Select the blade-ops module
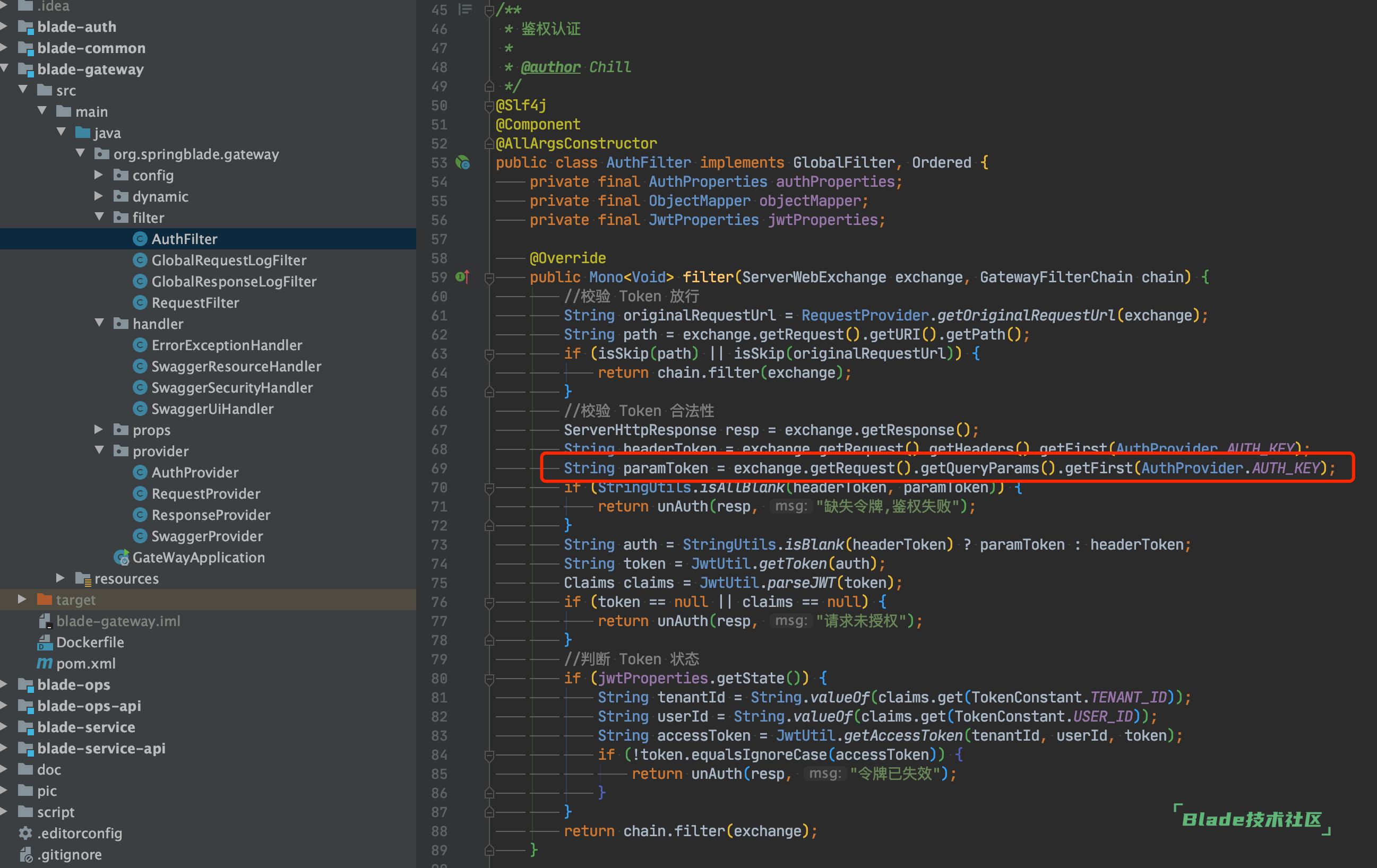 click(74, 684)
